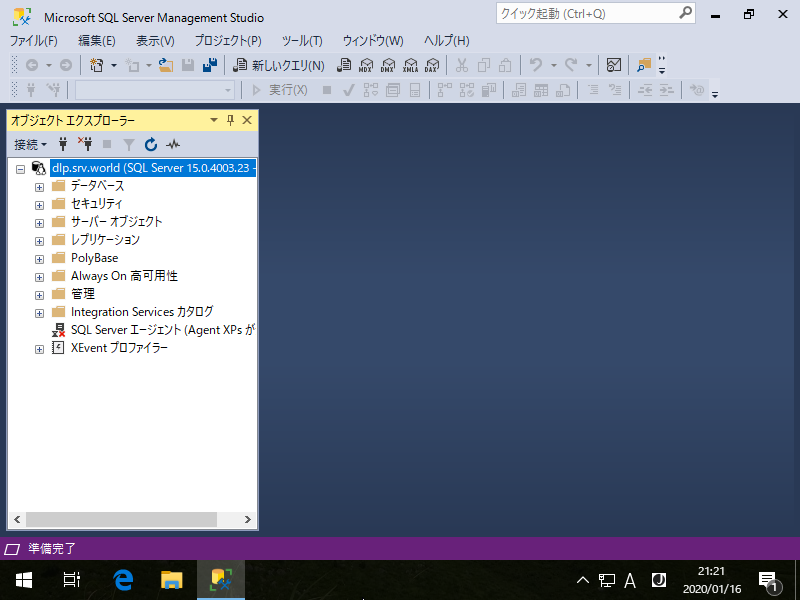The image size is (800, 600).
Task: Open the ツール(T) menu
Action: 302,41
